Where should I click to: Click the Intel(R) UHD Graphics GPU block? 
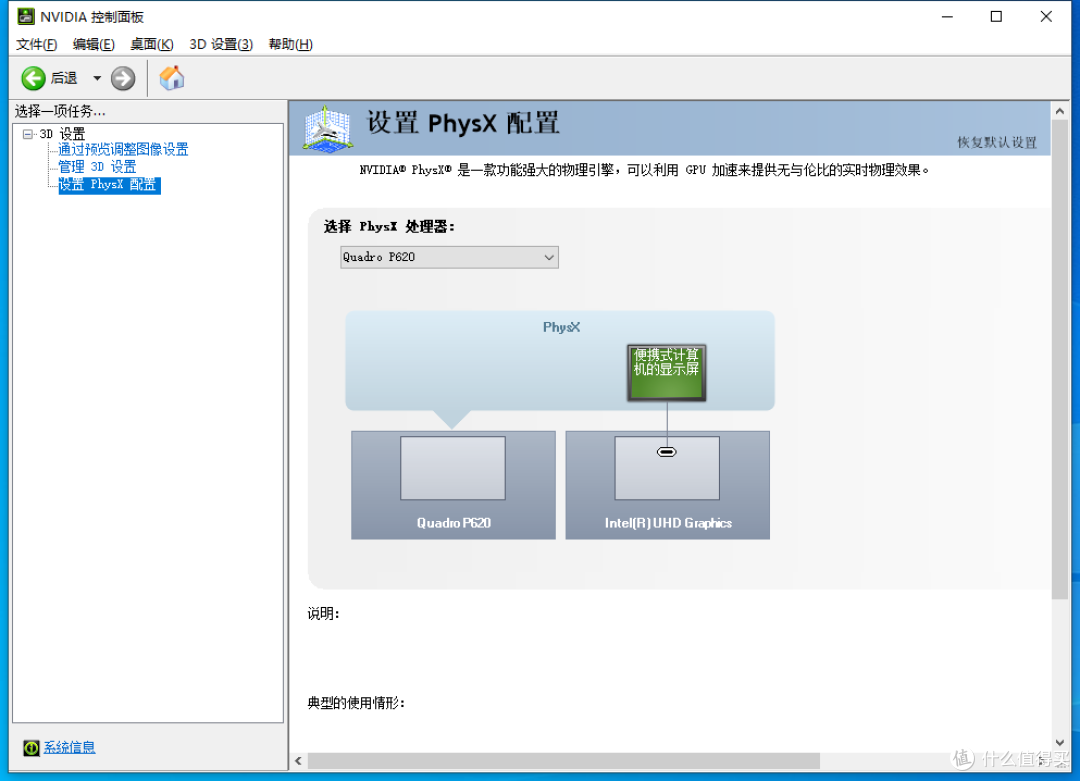[x=667, y=485]
